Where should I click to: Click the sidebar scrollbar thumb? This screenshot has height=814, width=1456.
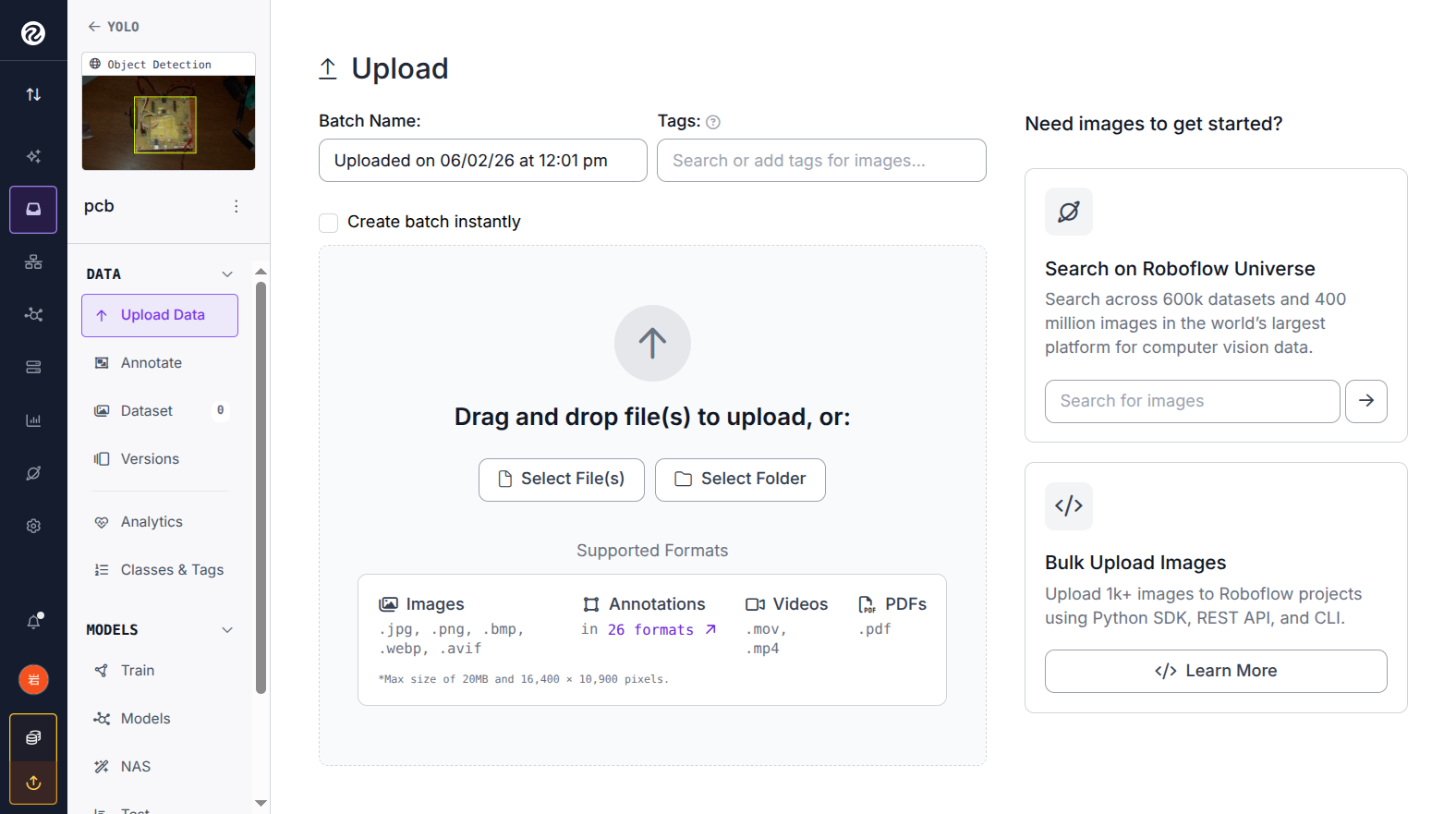[x=261, y=487]
